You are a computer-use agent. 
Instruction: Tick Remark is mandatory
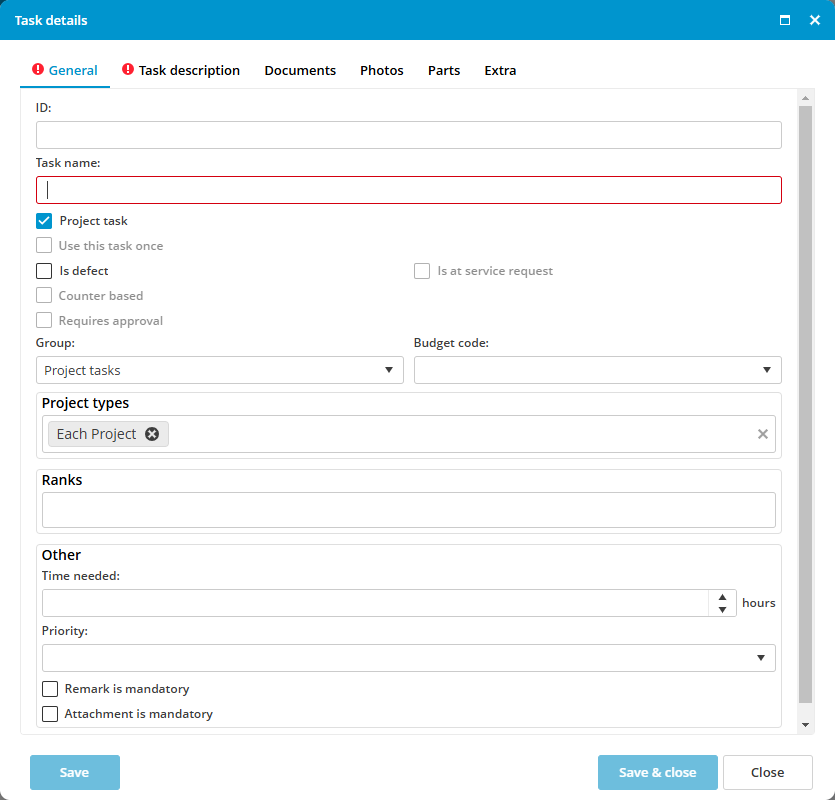coord(50,689)
